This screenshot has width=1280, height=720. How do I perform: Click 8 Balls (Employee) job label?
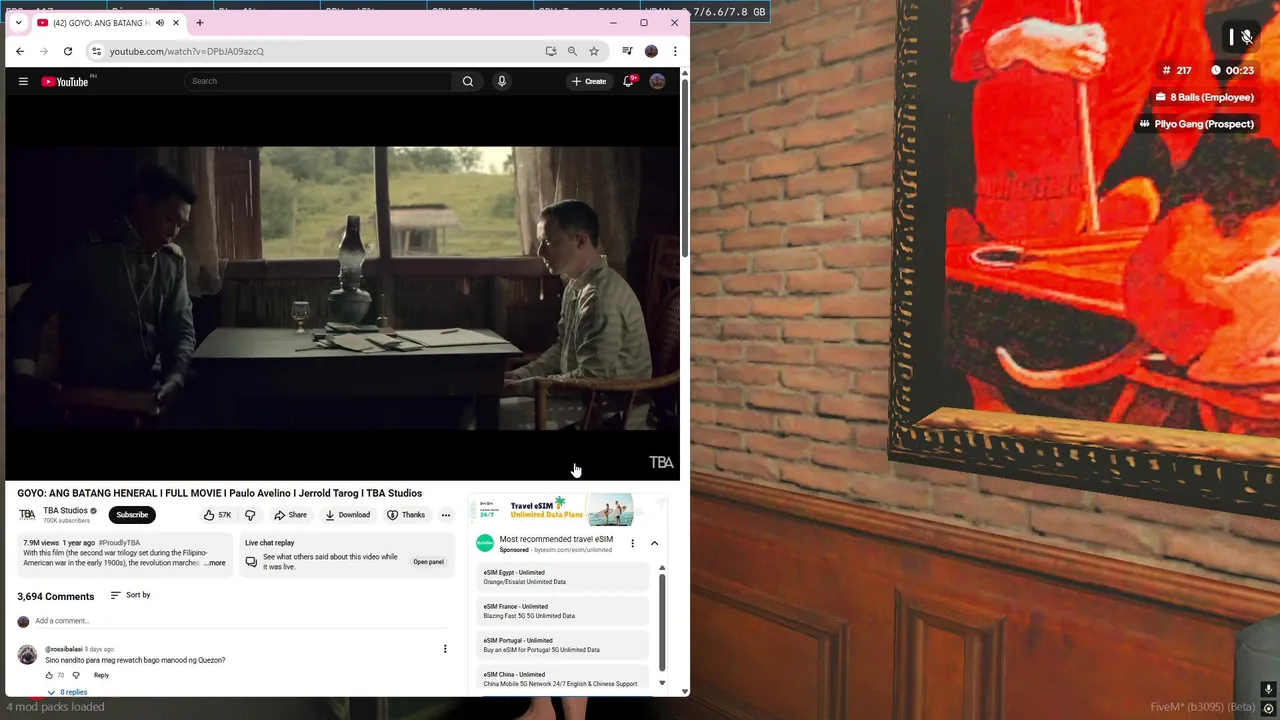tap(1204, 97)
